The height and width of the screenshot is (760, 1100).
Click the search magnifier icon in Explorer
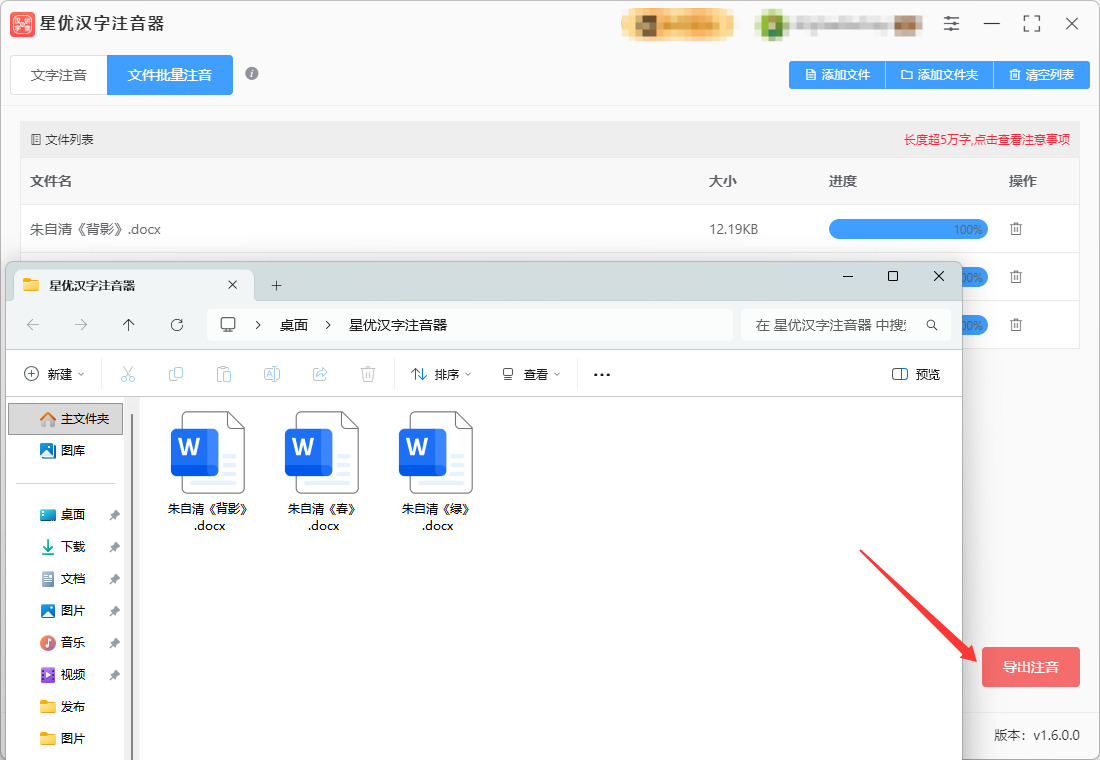click(932, 325)
